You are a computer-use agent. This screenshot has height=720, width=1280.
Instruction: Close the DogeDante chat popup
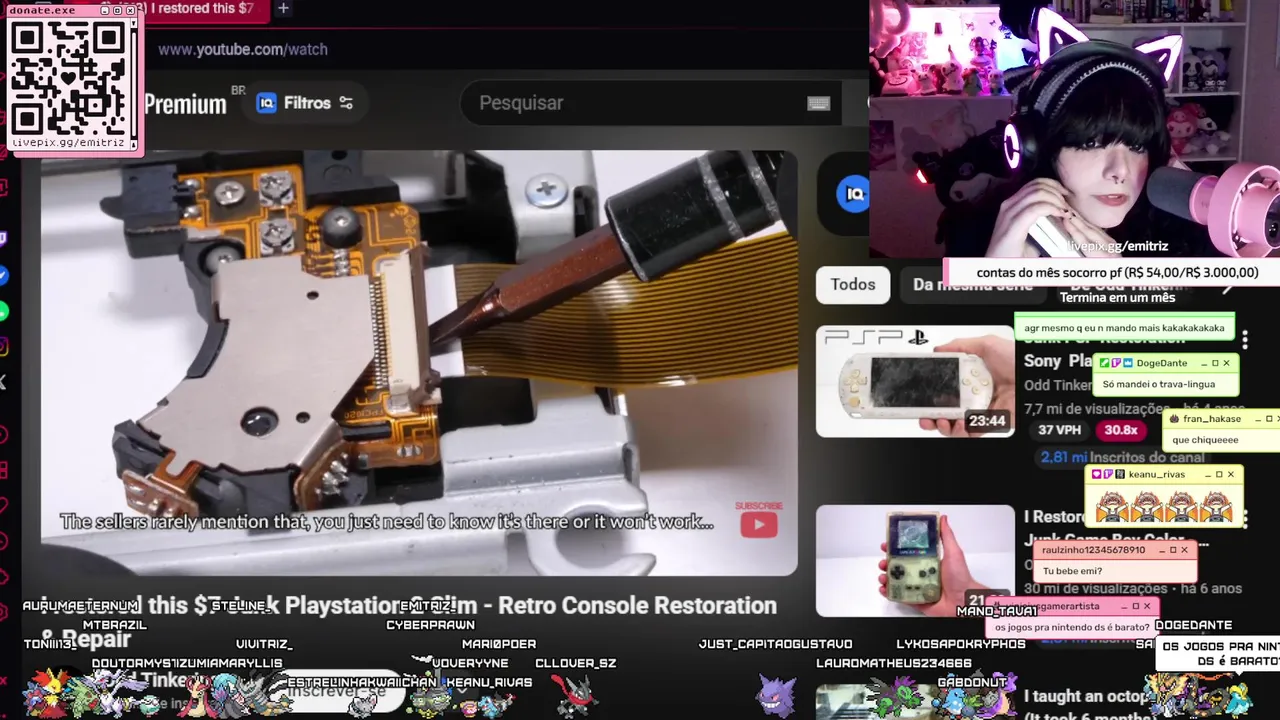(1226, 363)
